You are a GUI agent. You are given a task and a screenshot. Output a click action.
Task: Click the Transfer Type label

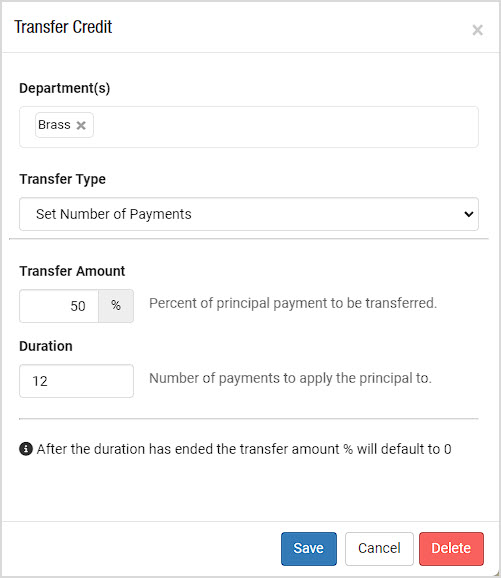[62, 179]
